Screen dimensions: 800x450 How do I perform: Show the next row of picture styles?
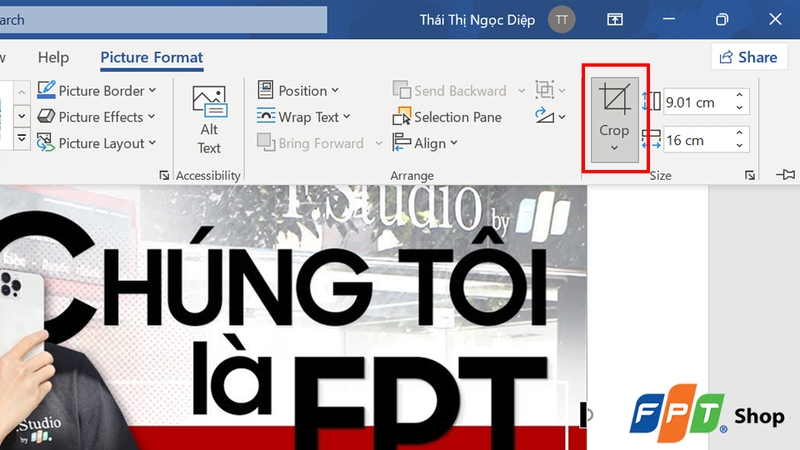click(x=21, y=116)
